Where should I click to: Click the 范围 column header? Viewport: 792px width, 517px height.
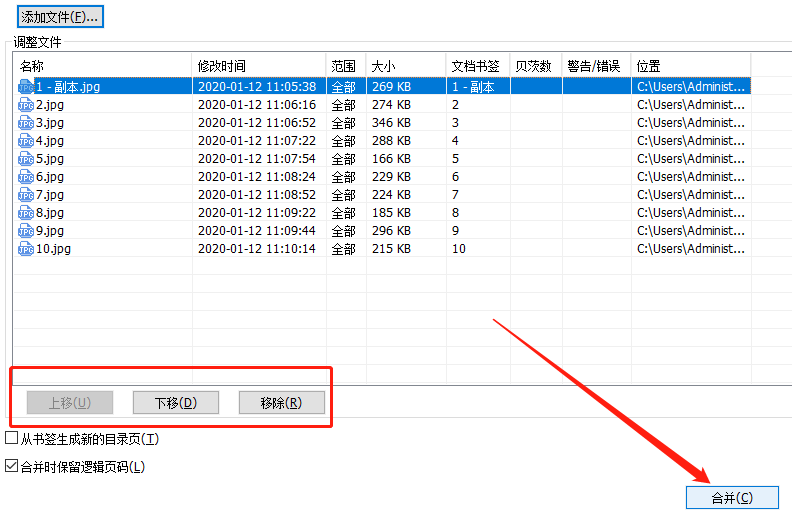click(x=346, y=66)
